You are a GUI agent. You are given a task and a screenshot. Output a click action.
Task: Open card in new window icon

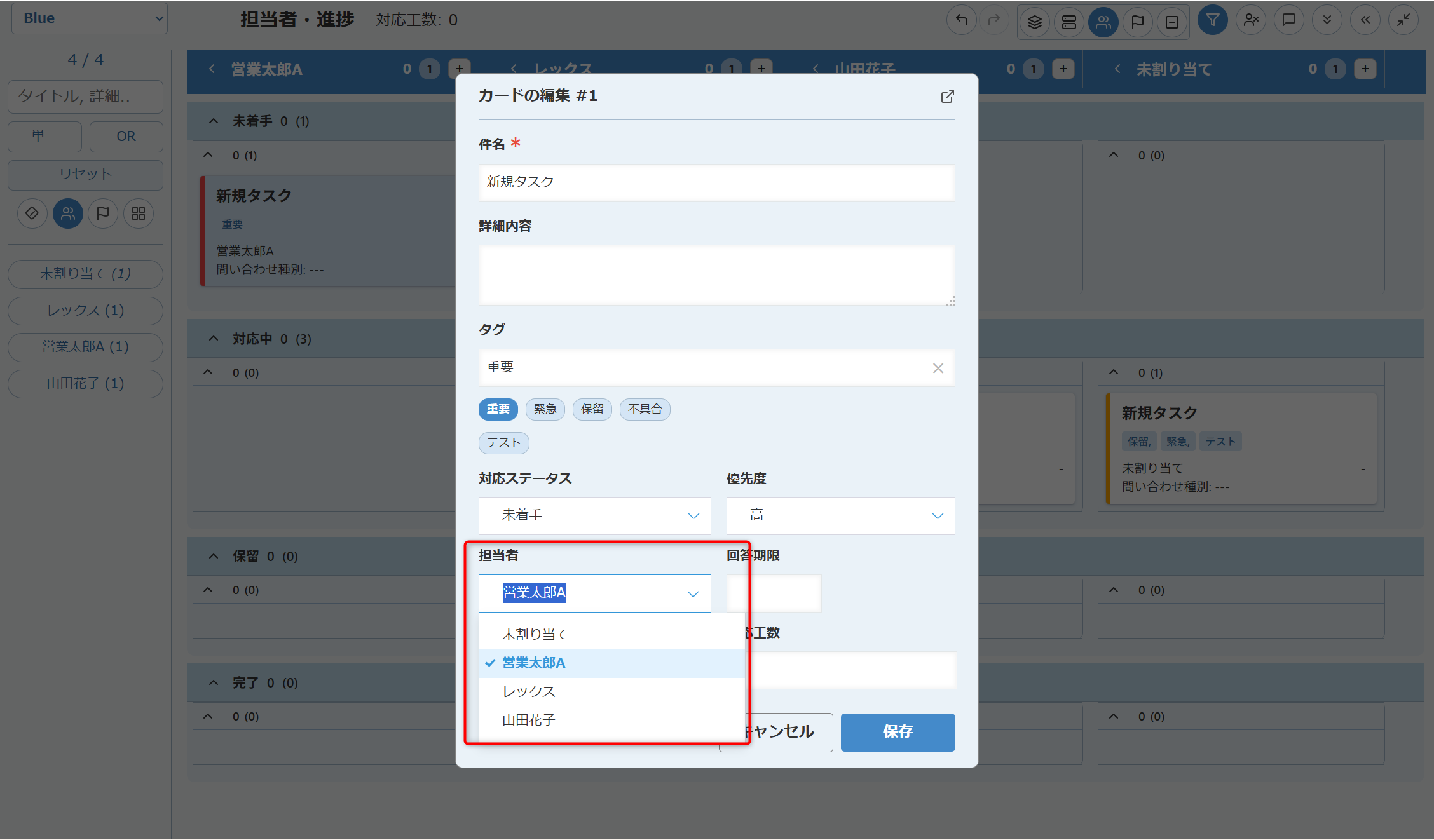947,97
